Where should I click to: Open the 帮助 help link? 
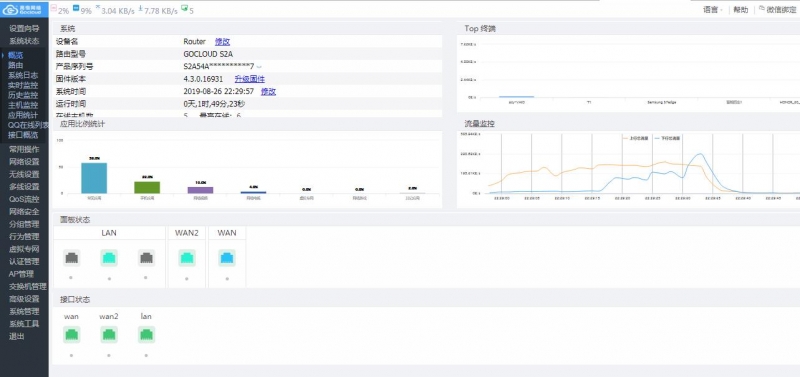coord(741,9)
